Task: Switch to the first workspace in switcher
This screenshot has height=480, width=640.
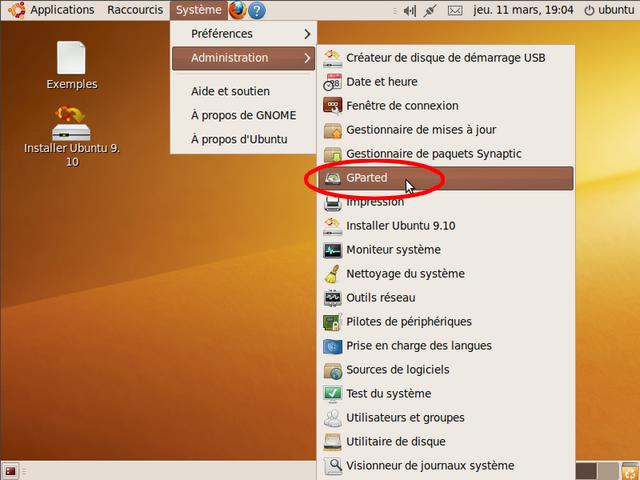Action: pos(586,471)
